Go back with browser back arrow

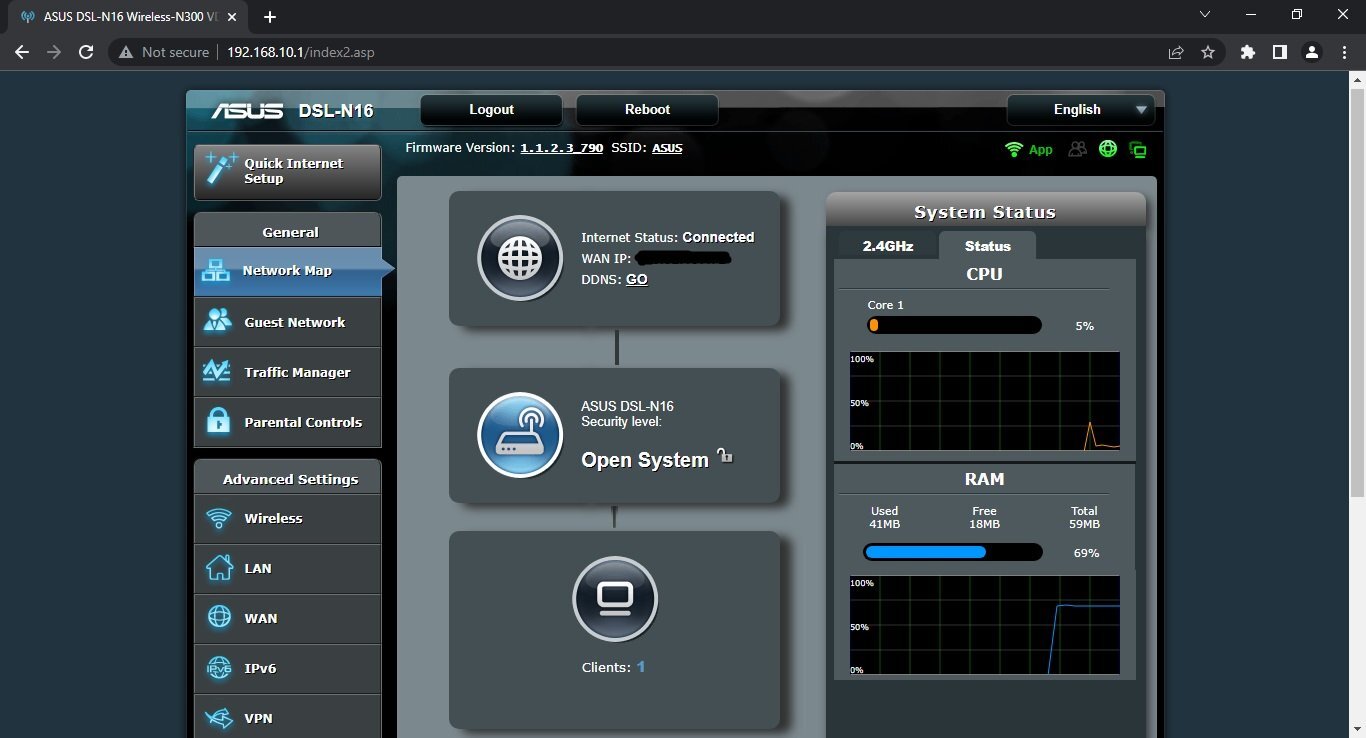tap(22, 52)
